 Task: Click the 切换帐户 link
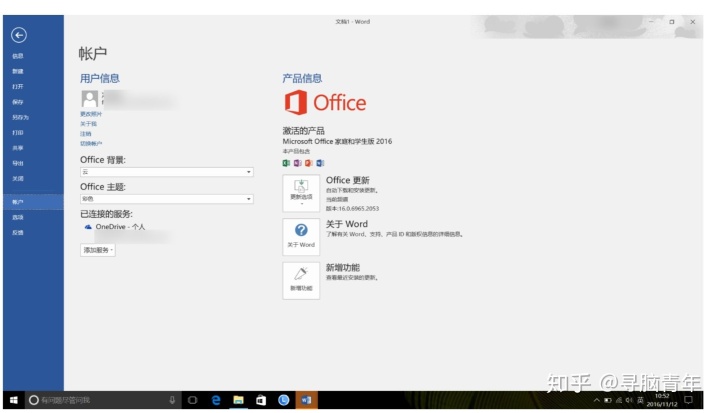(x=91, y=144)
